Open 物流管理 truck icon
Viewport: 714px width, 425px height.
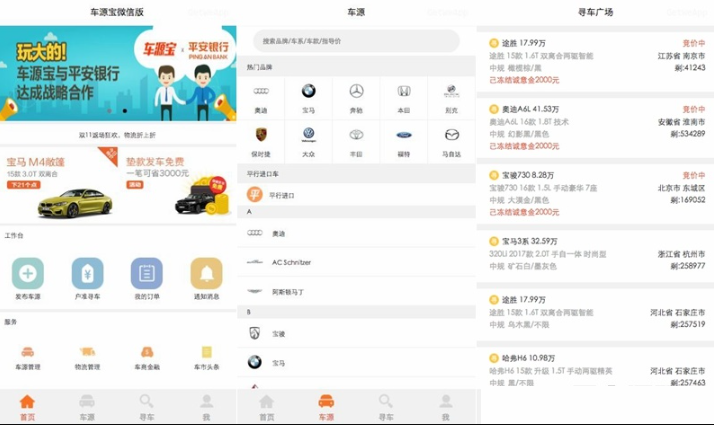point(87,352)
